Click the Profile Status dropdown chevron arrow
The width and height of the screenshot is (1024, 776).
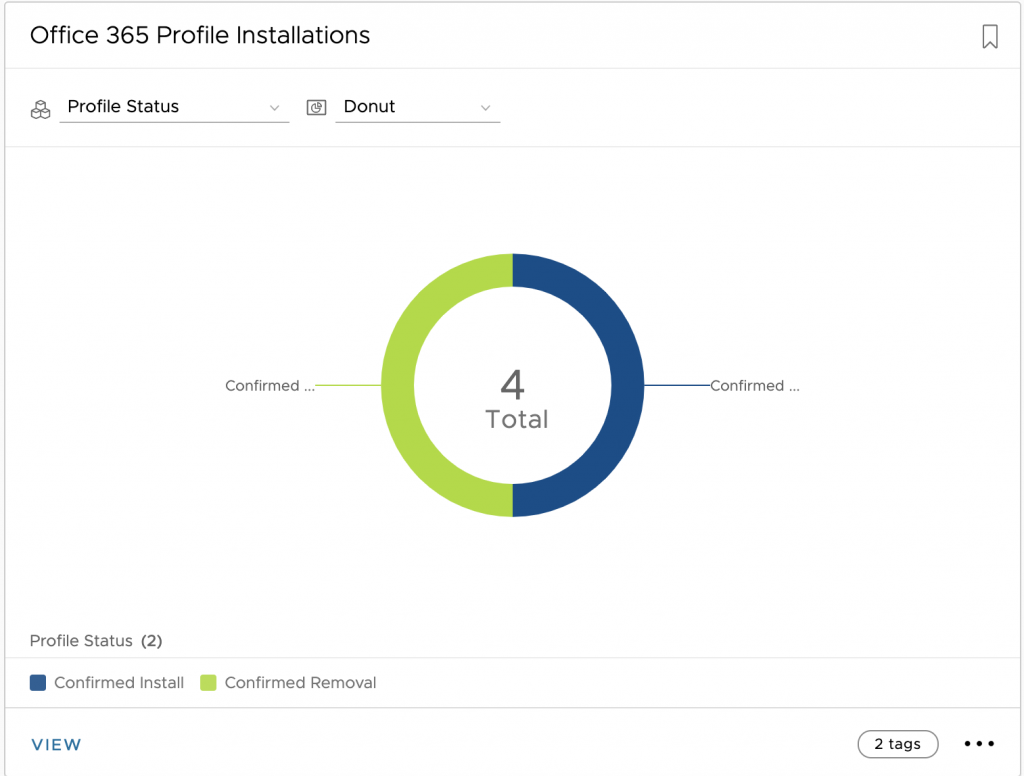[x=275, y=107]
